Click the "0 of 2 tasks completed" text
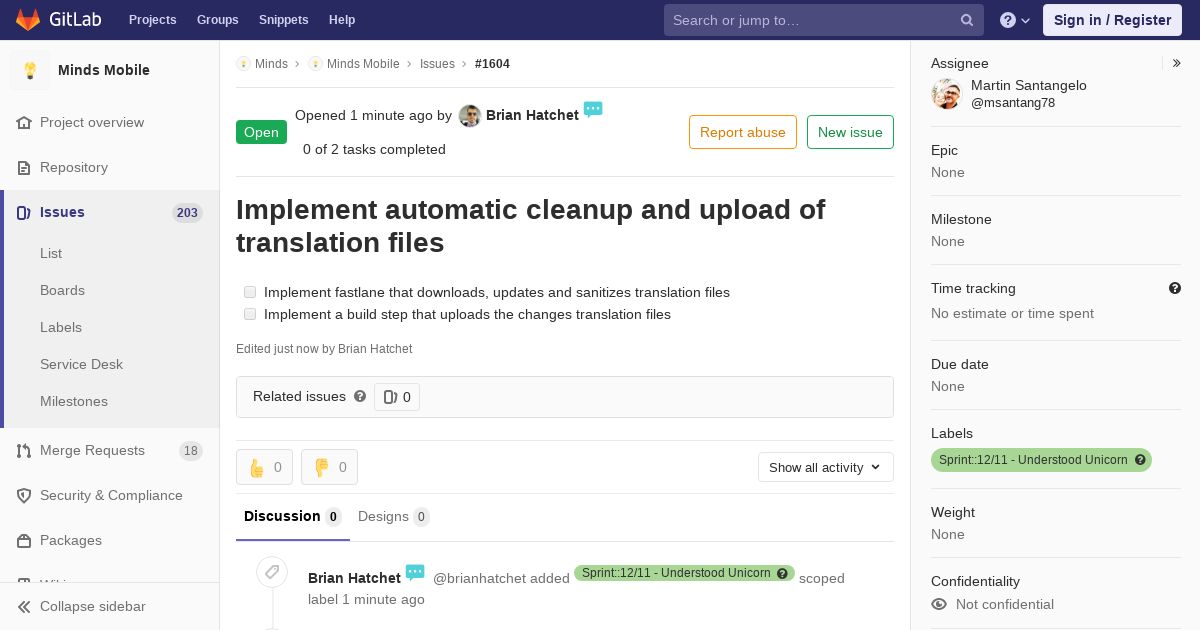Screen dimensions: 1200x630 pyautogui.click(x=374, y=149)
